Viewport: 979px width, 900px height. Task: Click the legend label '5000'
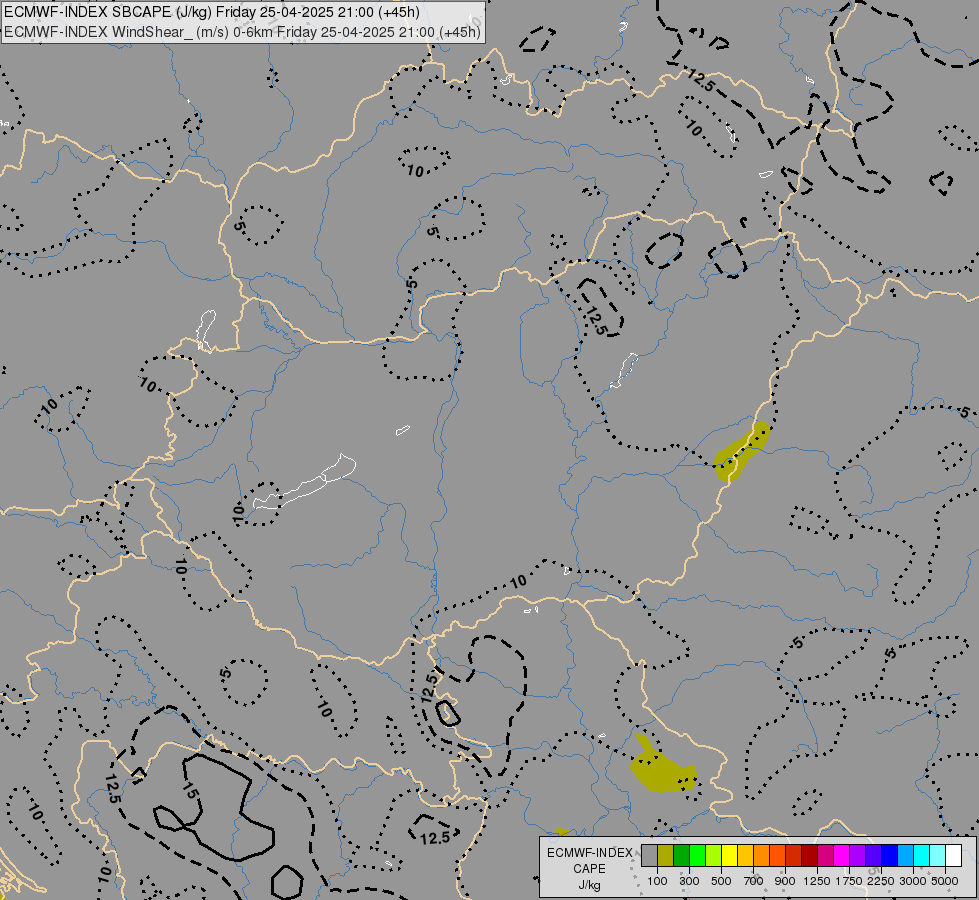pyautogui.click(x=945, y=881)
